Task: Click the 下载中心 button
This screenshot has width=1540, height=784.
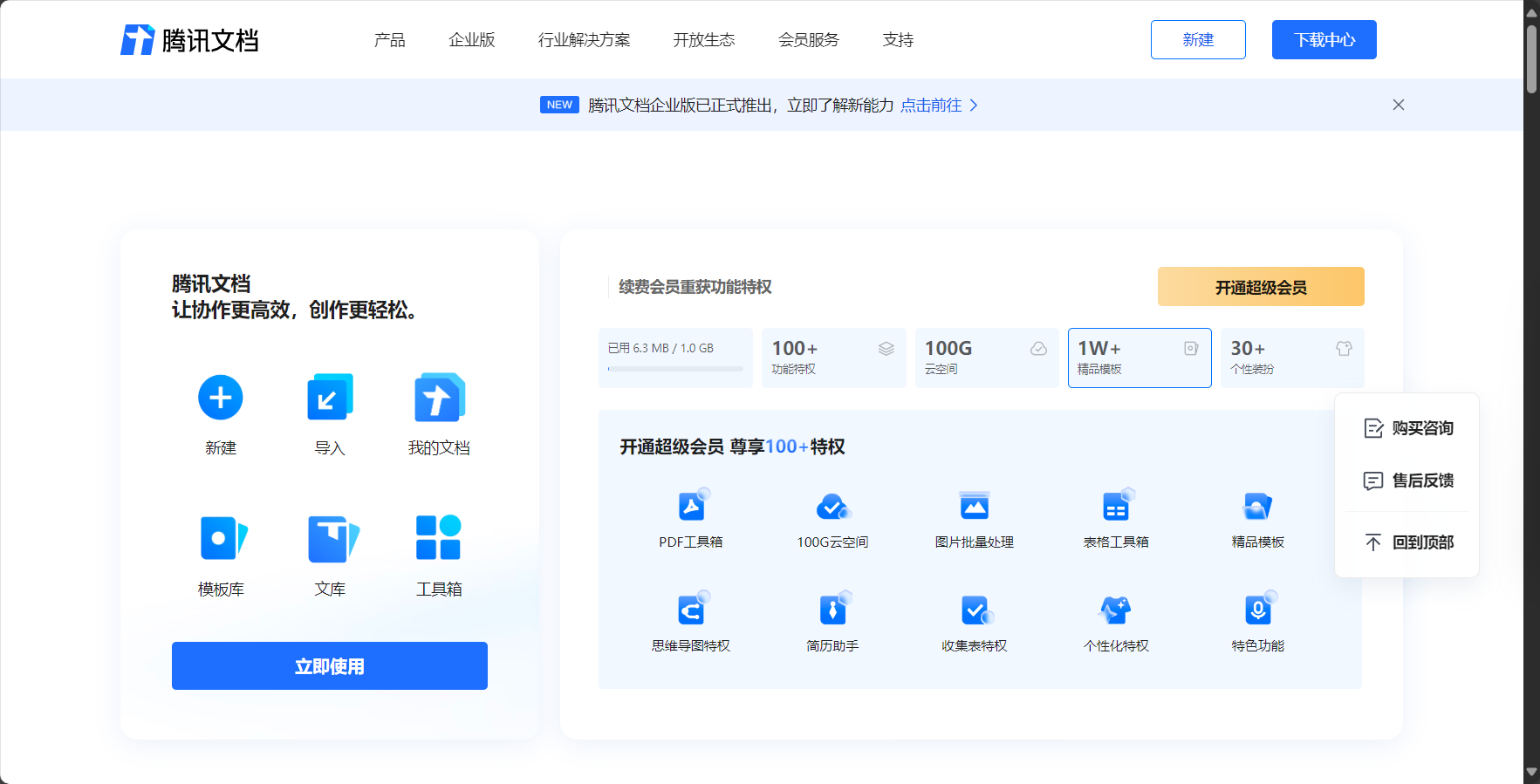Action: point(1324,40)
